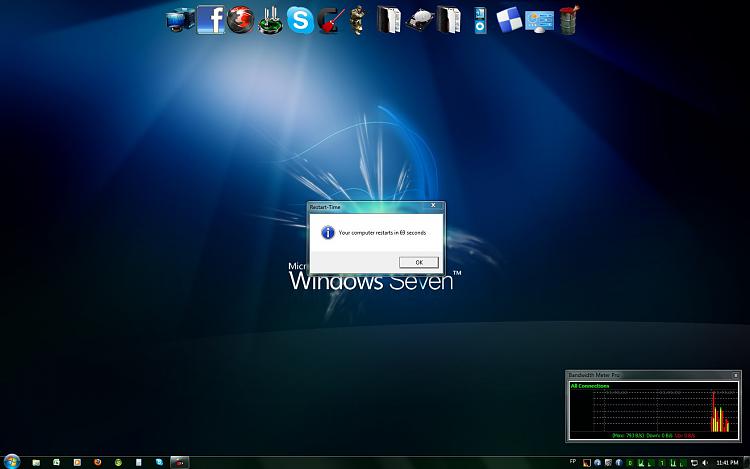Open the flame-colored tray icon next to FP
This screenshot has height=469, width=750.
587,463
